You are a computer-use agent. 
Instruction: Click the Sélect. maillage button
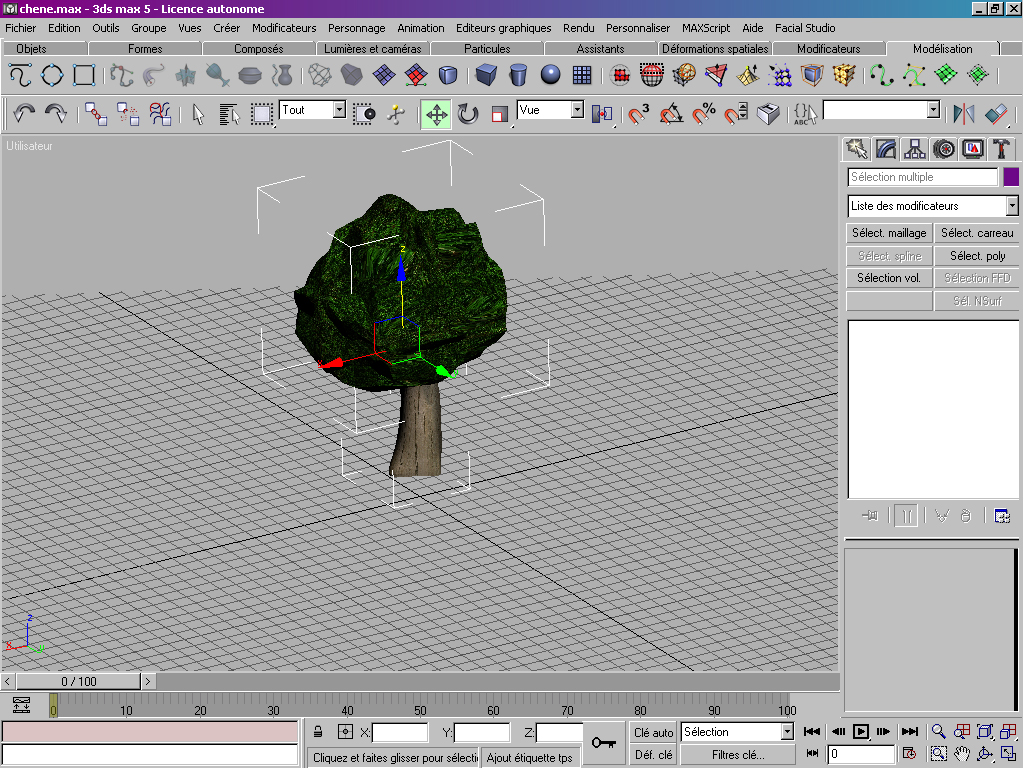click(x=889, y=233)
